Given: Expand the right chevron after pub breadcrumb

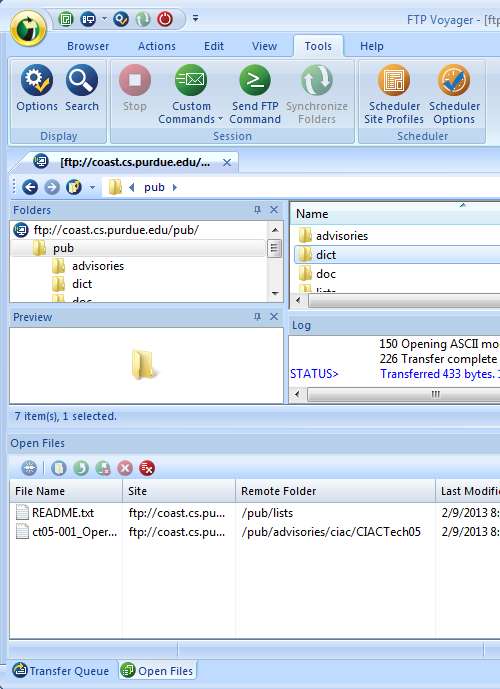Looking at the screenshot, I should pos(174,188).
